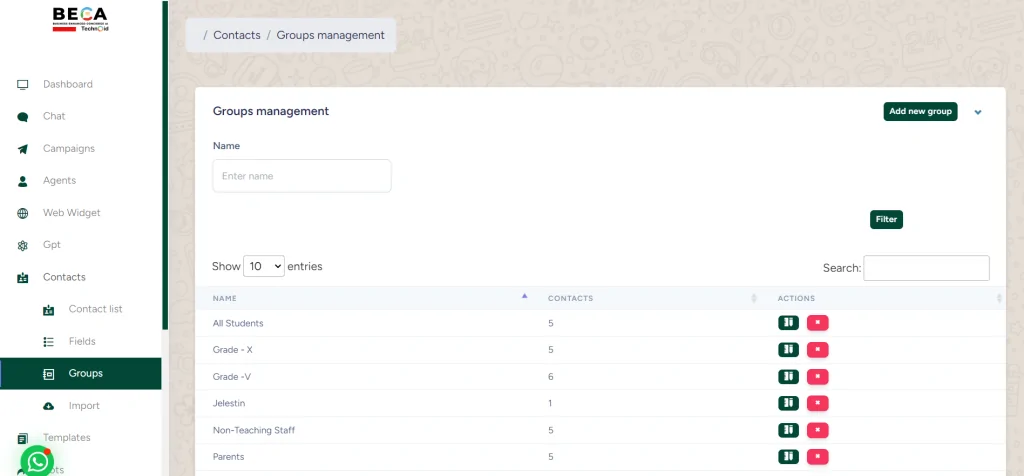Viewport: 1024px width, 476px height.
Task: Click the Contacts breadcrumb link
Action: tap(236, 35)
